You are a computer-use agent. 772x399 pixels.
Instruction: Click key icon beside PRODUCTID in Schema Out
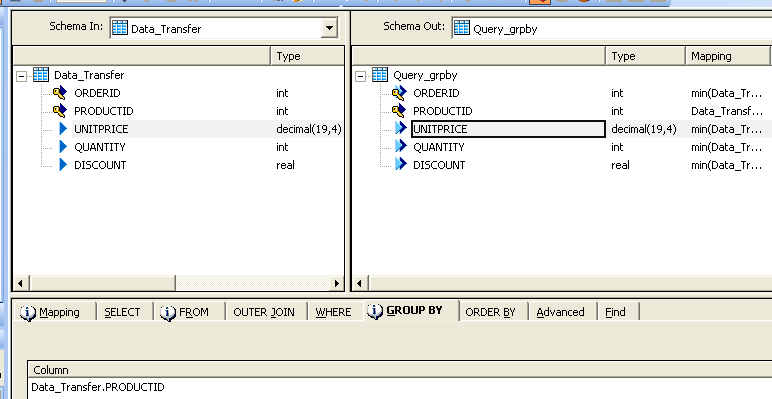point(399,111)
